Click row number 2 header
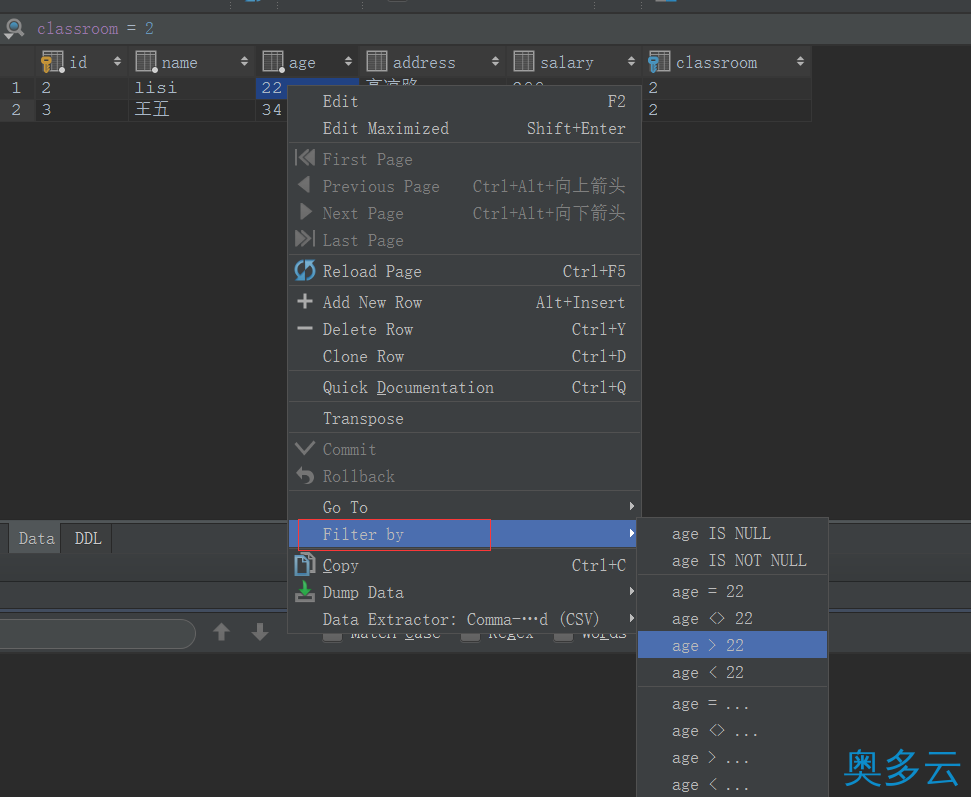 tap(17, 110)
